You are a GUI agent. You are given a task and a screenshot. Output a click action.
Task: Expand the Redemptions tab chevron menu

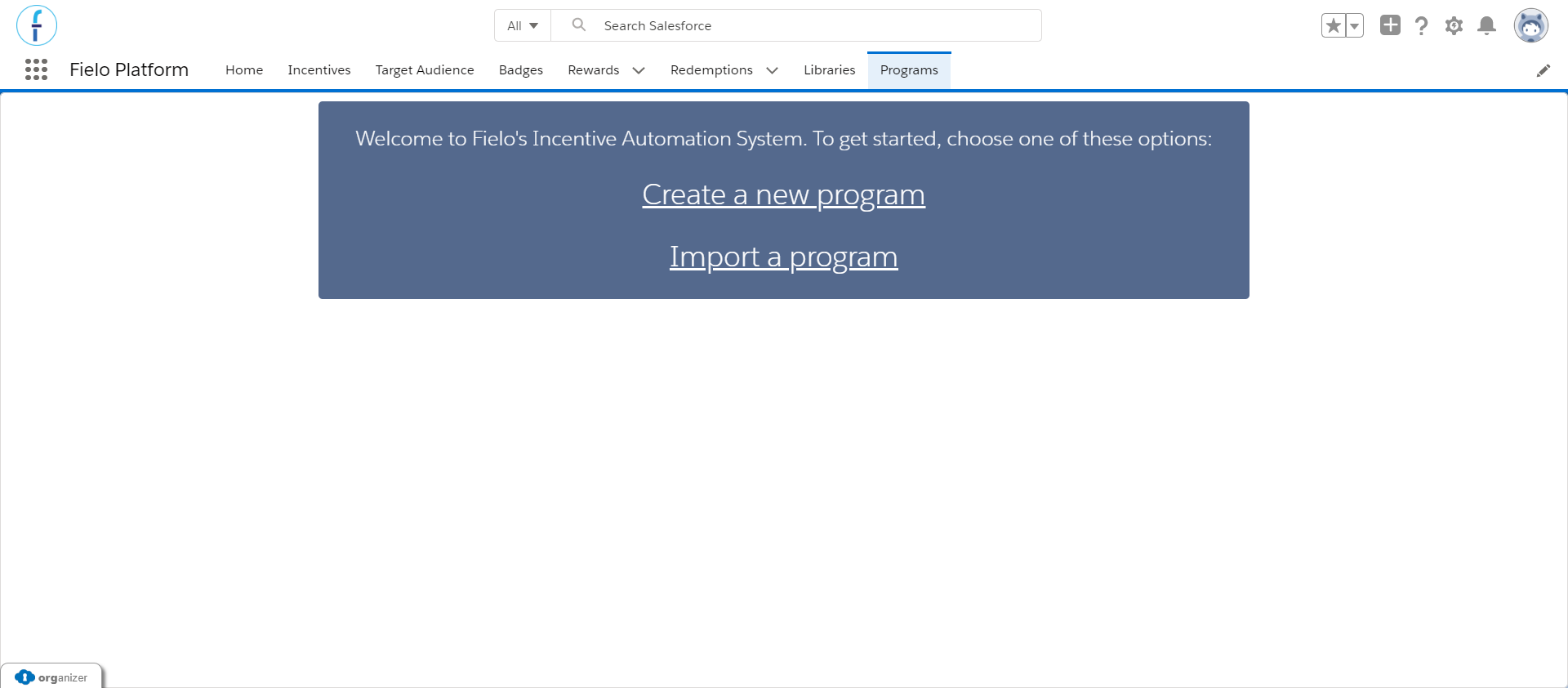tap(772, 70)
